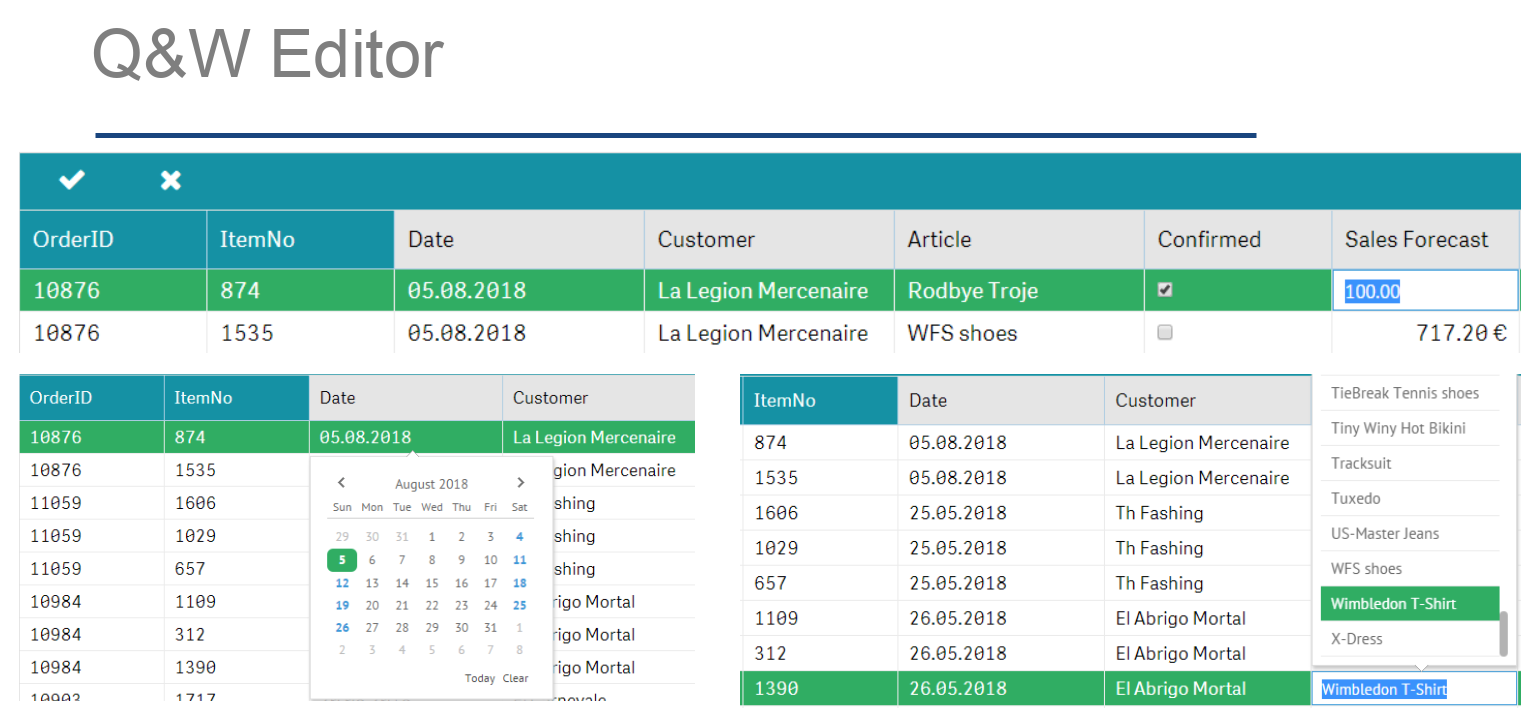Click the Wimbledon T-Shirt article input field

(x=1412, y=689)
